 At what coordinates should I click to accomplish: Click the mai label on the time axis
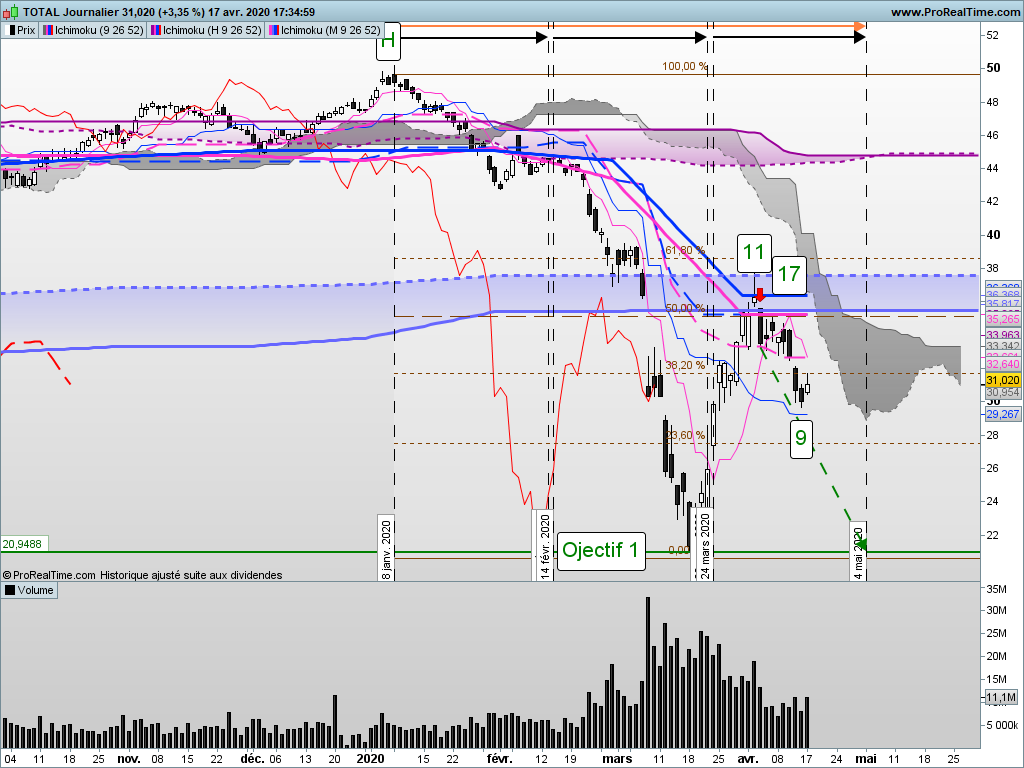pos(866,759)
